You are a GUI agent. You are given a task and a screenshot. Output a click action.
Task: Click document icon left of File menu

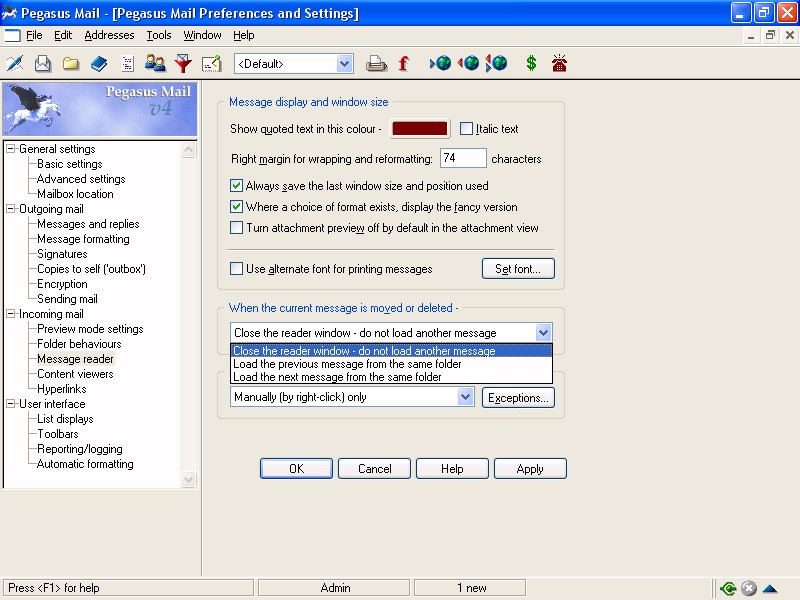12,35
